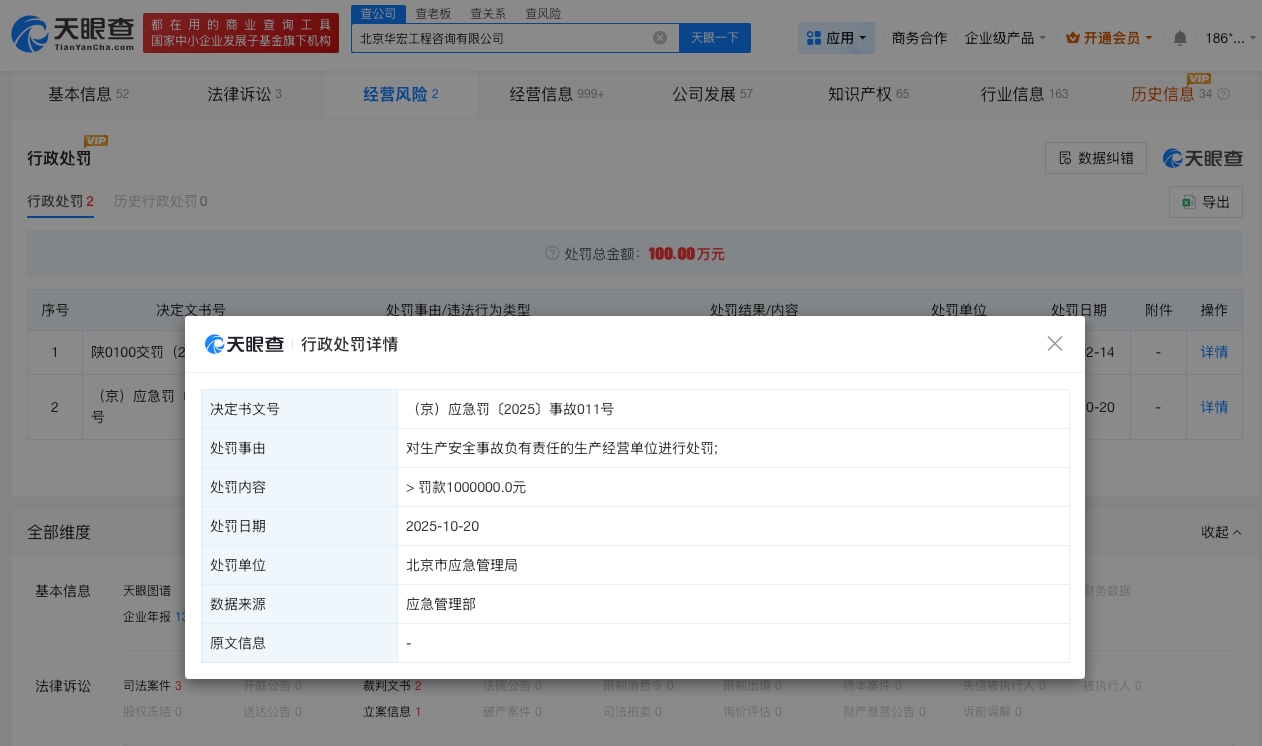Viewport: 1262px width, 746px height.
Task: Click the 100.00万元 total penalty amount
Action: 686,254
